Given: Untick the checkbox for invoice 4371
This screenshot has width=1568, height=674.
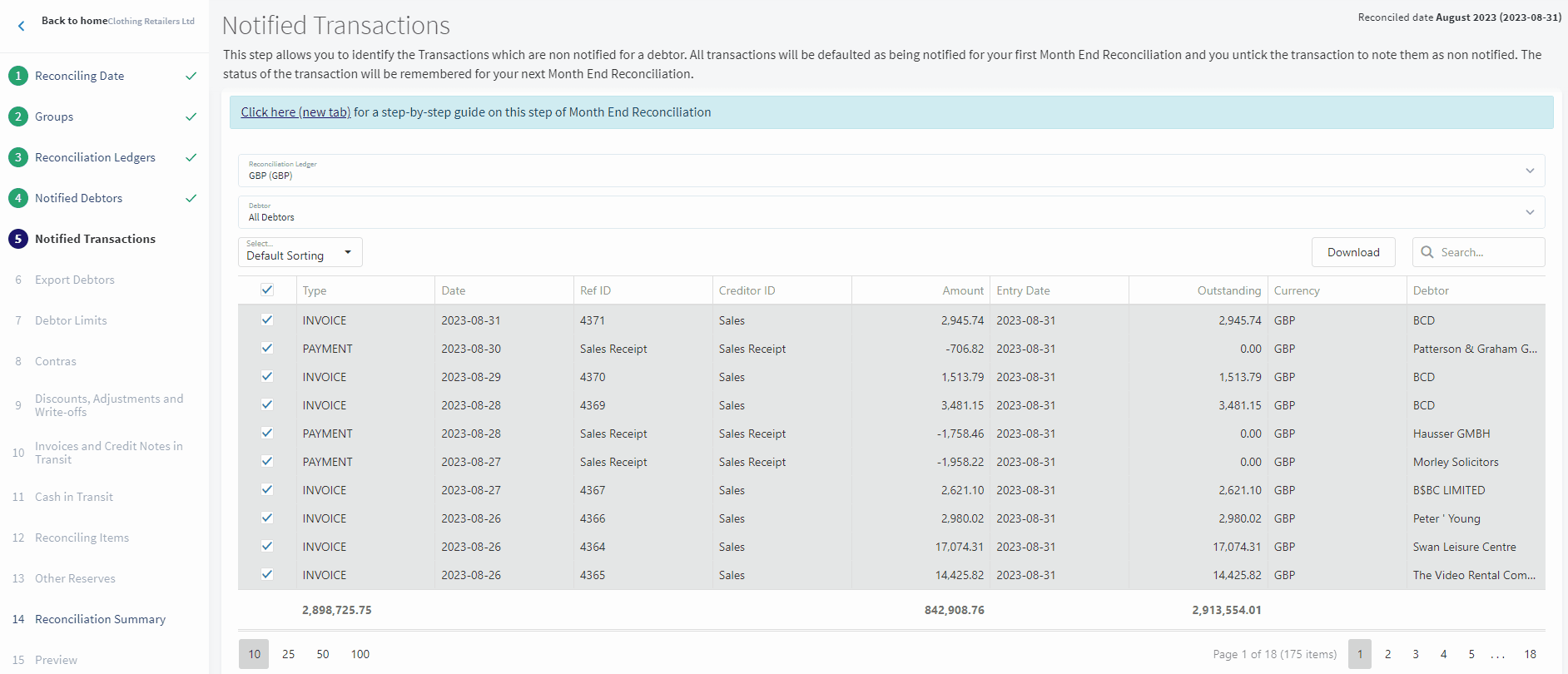Looking at the screenshot, I should pos(267,320).
